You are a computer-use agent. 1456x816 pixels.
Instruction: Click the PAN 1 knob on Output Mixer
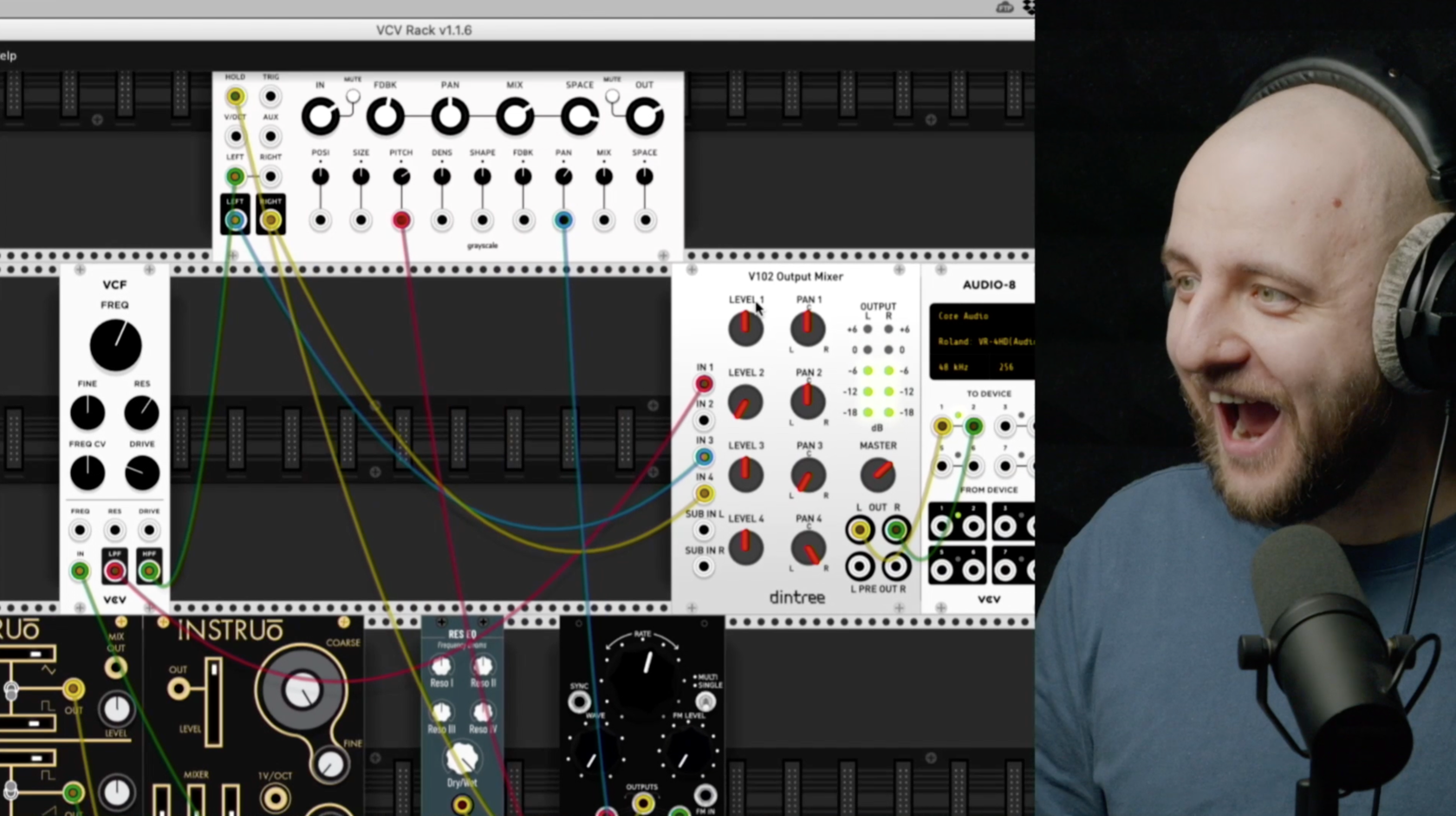(x=808, y=329)
